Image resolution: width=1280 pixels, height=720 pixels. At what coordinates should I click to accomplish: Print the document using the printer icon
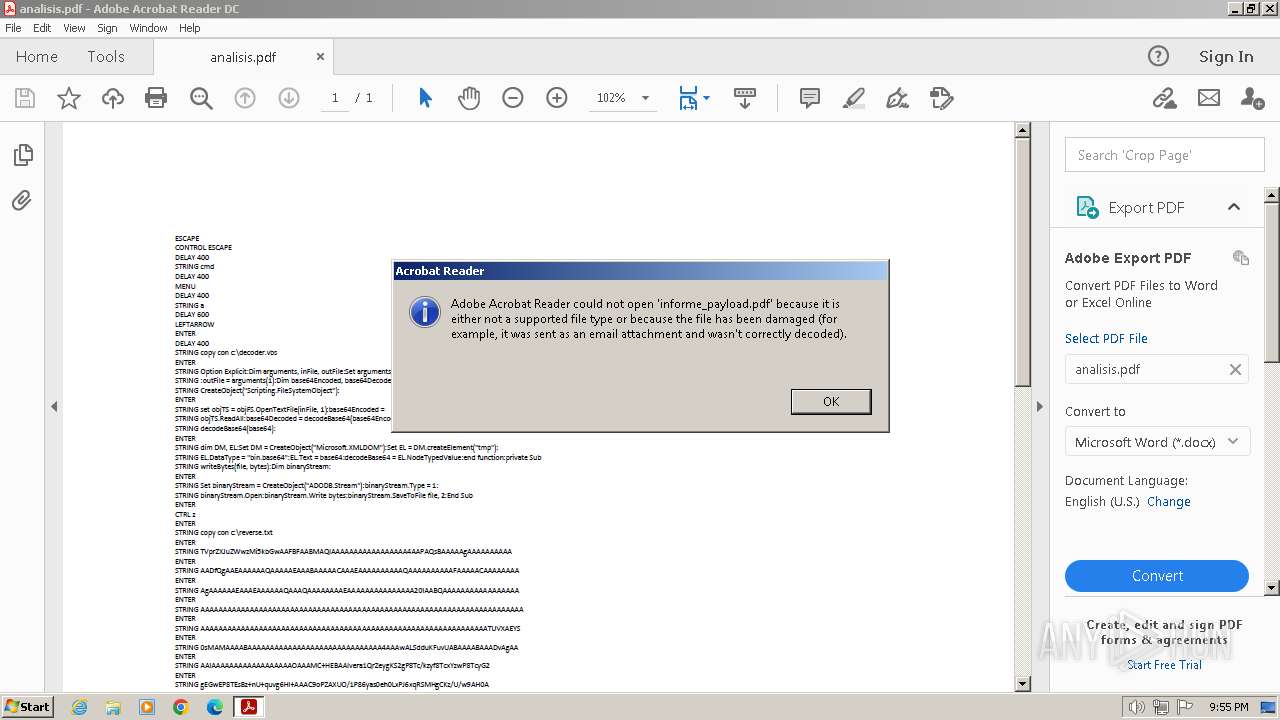point(156,98)
